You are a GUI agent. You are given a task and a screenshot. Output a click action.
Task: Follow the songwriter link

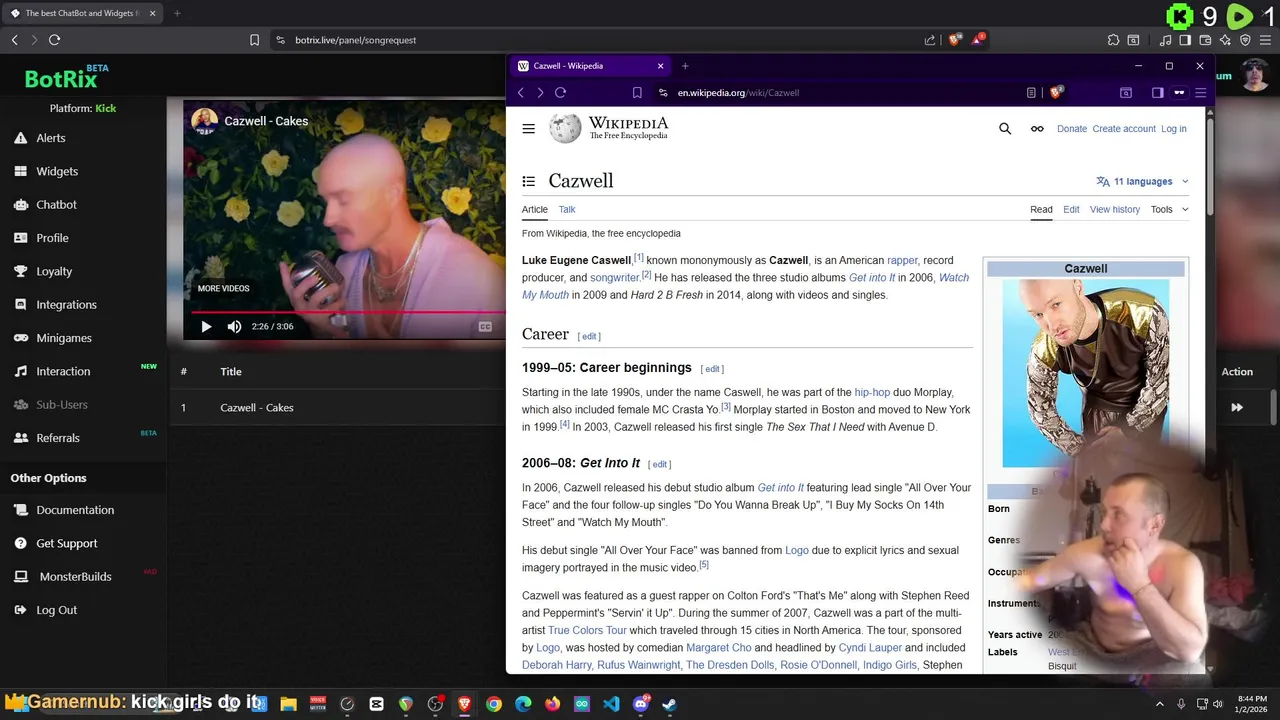pyautogui.click(x=614, y=278)
